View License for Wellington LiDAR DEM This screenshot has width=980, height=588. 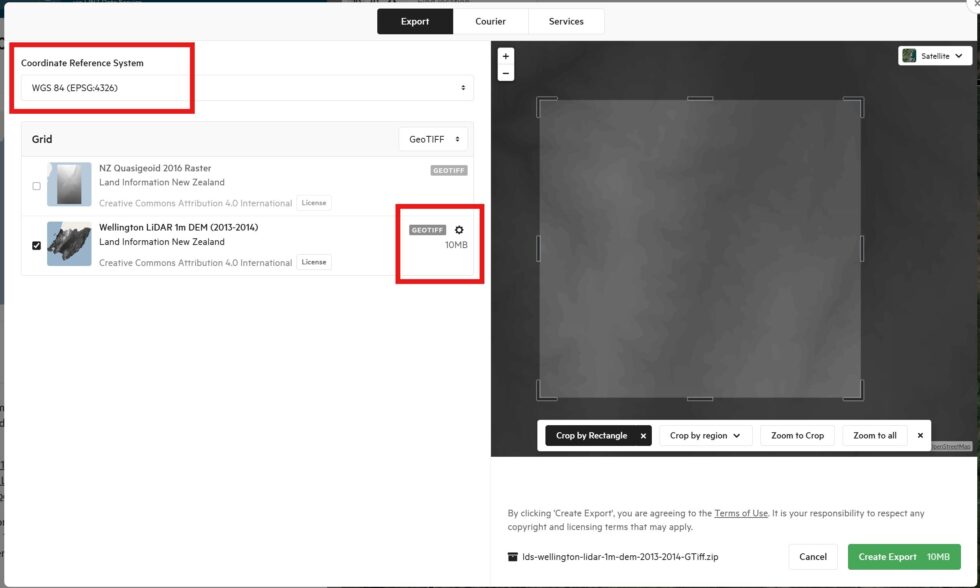pos(314,262)
